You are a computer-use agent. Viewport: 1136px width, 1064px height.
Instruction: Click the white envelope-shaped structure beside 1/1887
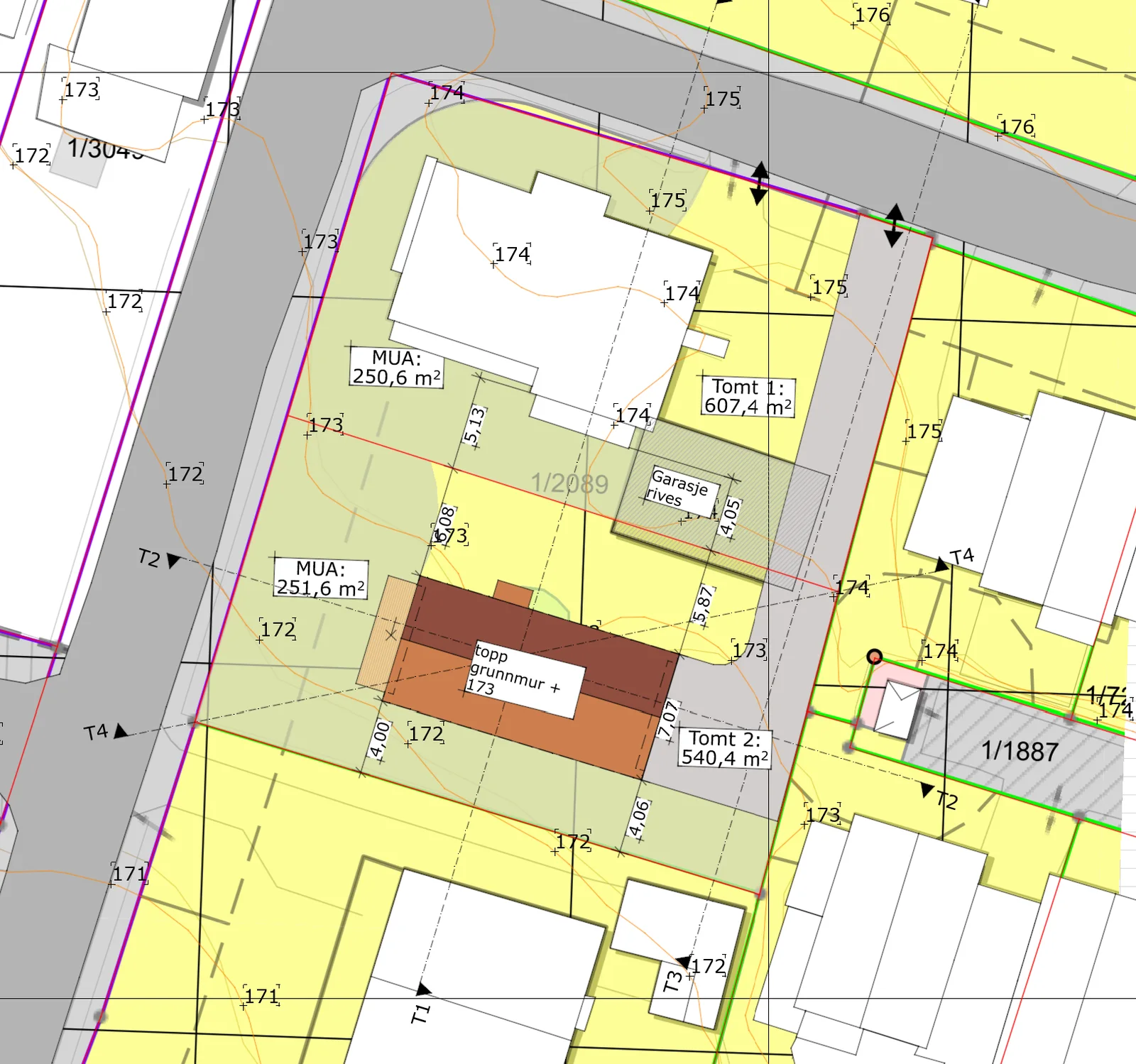[897, 708]
